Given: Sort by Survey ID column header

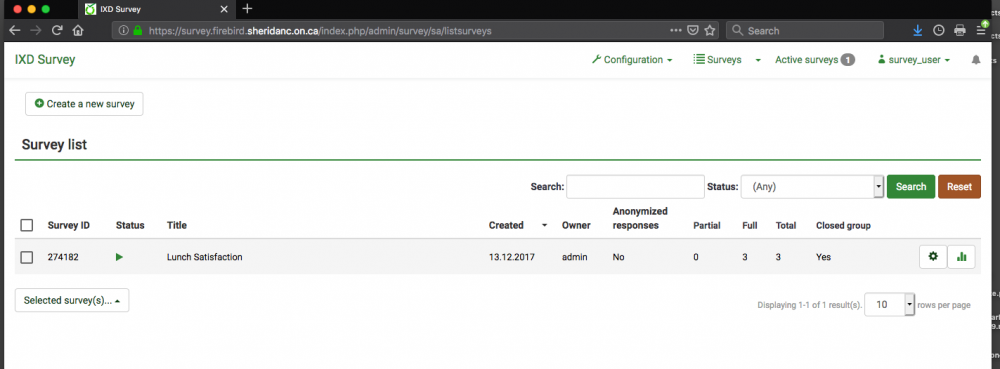Looking at the screenshot, I should point(68,225).
